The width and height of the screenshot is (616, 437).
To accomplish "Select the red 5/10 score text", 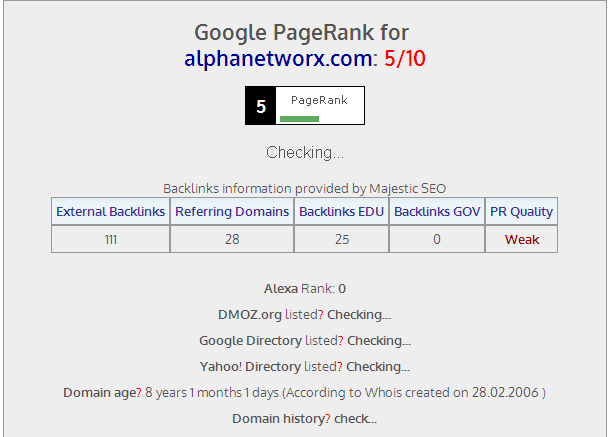I will [405, 59].
